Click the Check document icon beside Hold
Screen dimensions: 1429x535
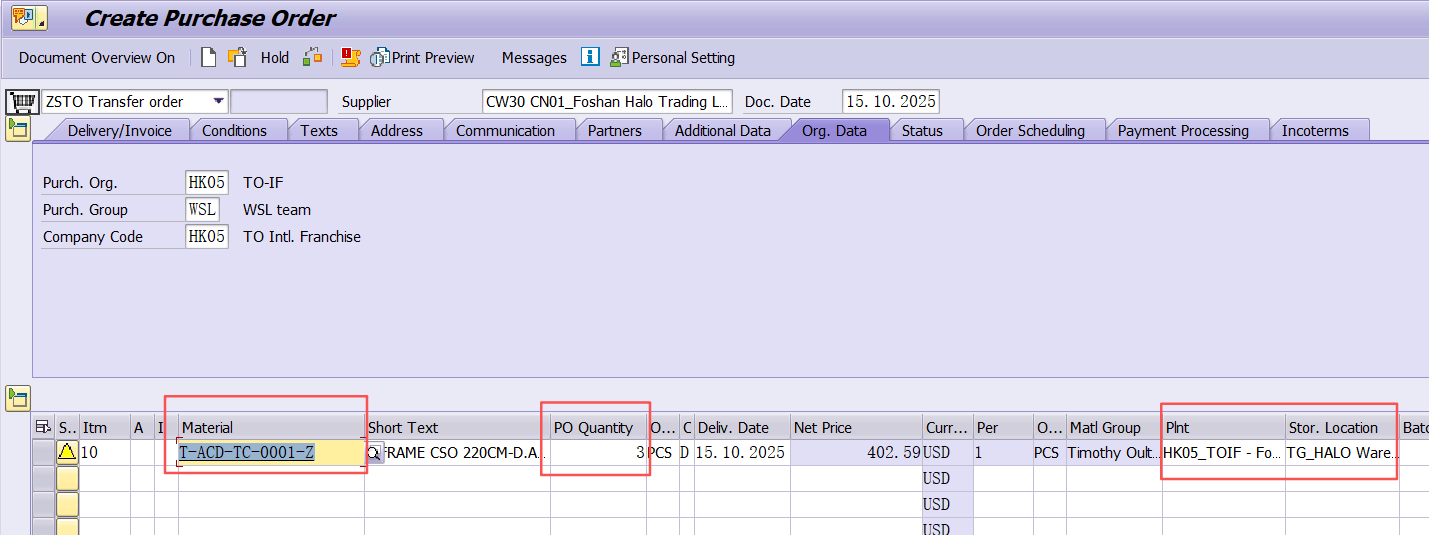pos(313,58)
